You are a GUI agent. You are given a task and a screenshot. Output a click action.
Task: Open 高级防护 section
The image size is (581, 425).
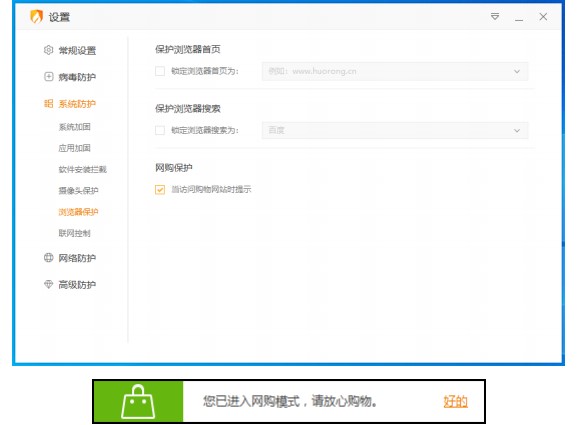(x=77, y=285)
